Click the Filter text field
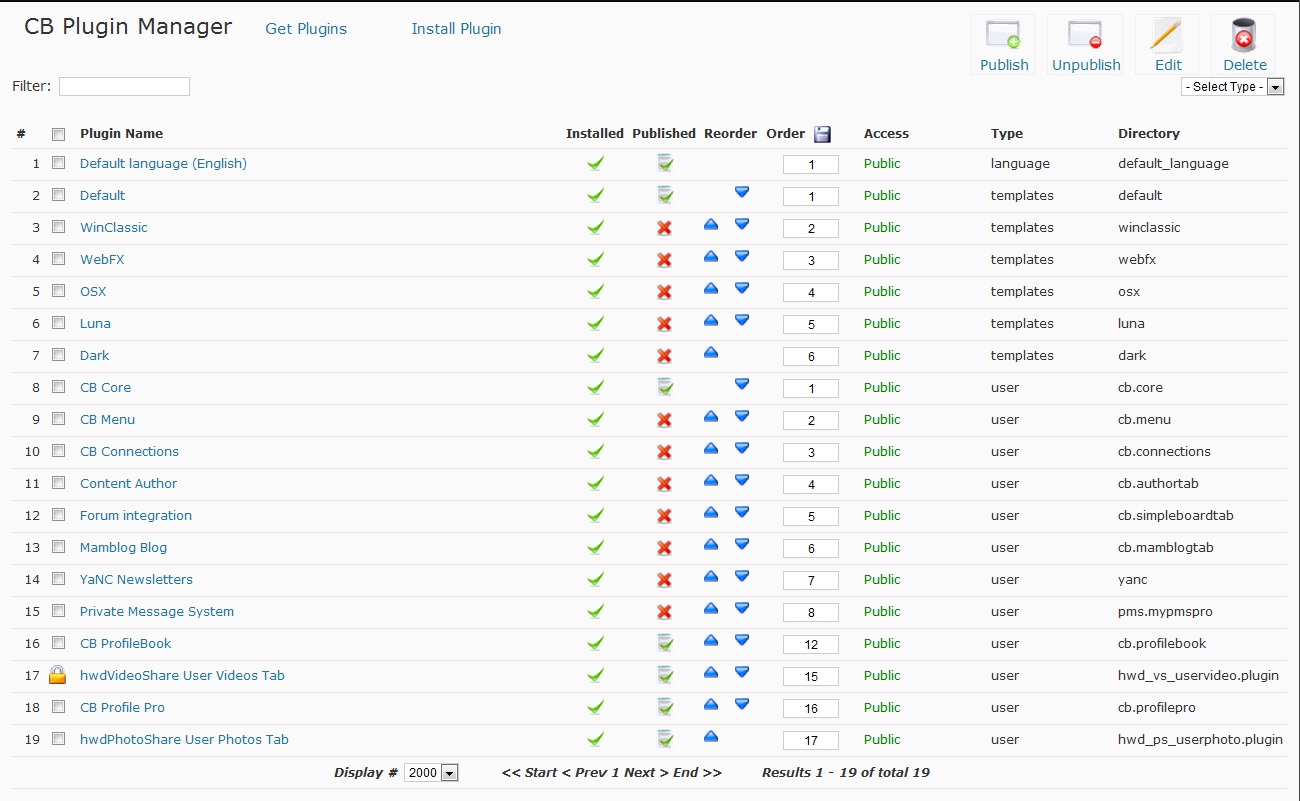 point(124,87)
